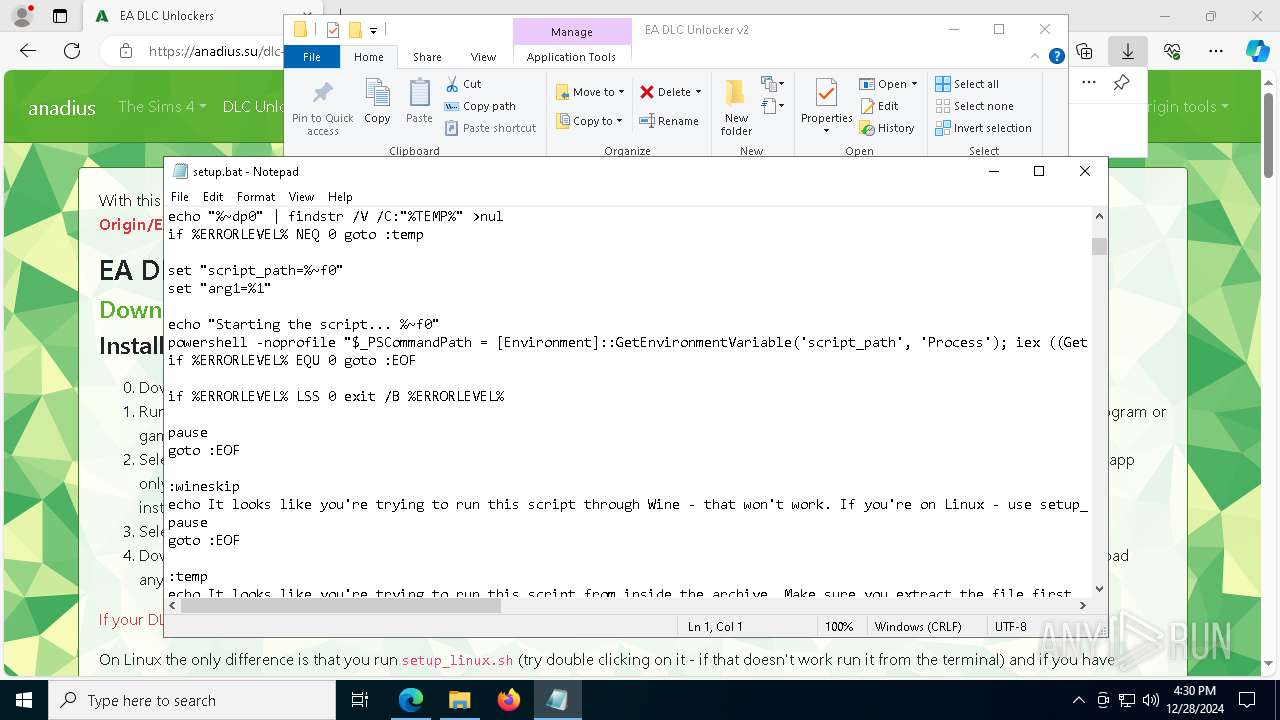Click Select none in Explorer ribbon
This screenshot has width=1280, height=720.
974,106
